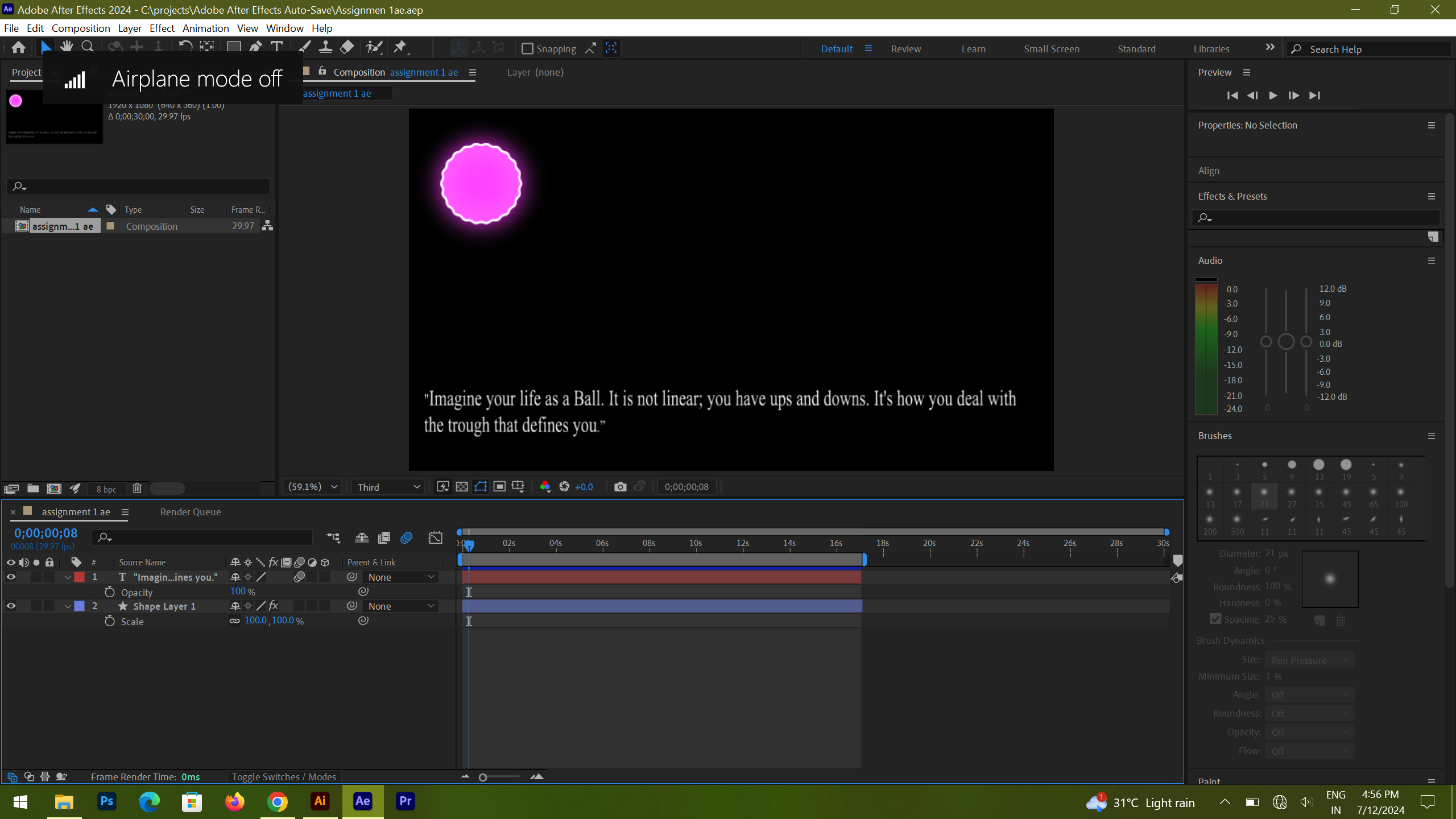Open the Third resolution dropdown
This screenshot has height=819, width=1456.
[388, 487]
